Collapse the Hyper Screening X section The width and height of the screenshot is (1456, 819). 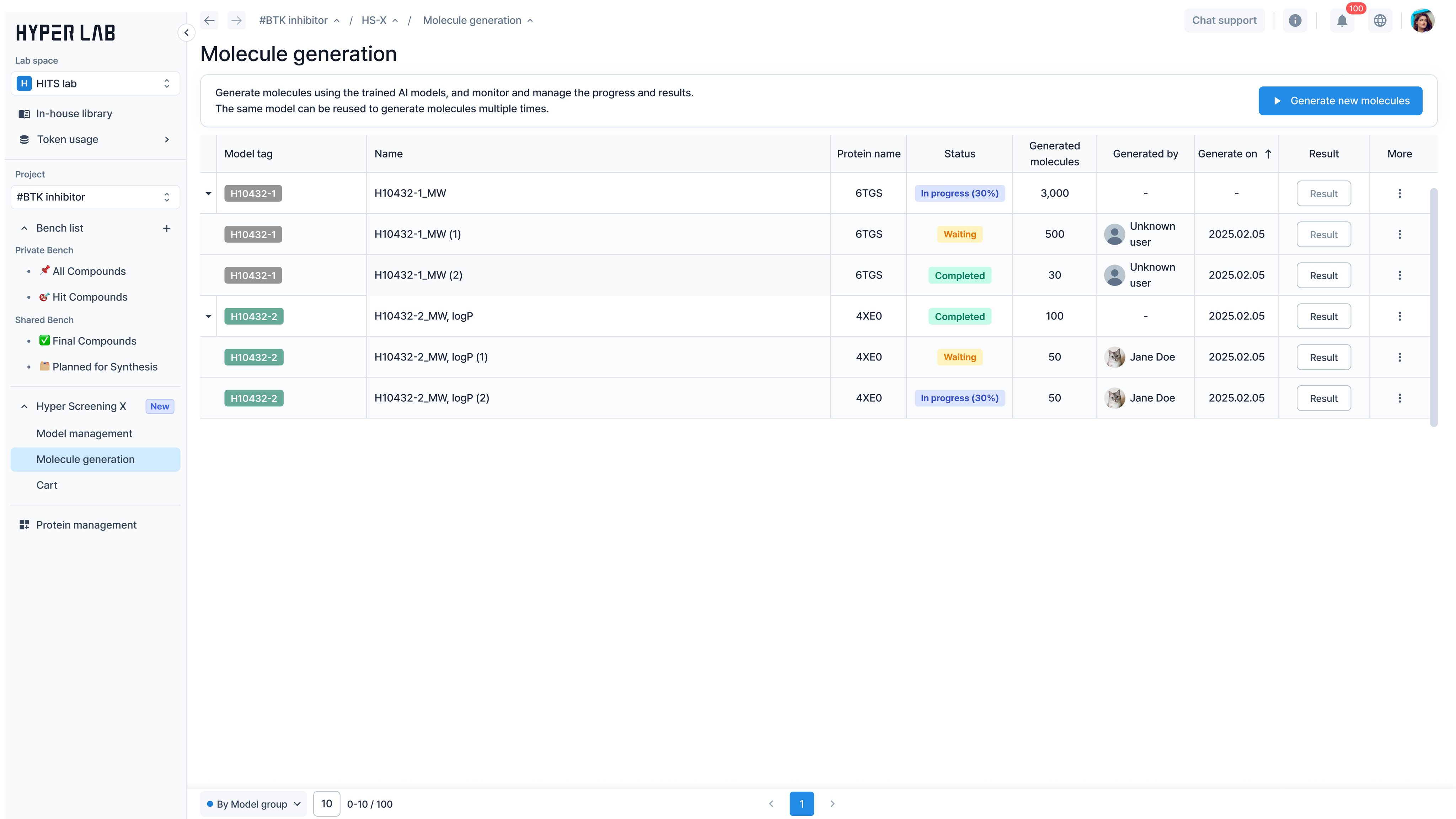click(24, 406)
